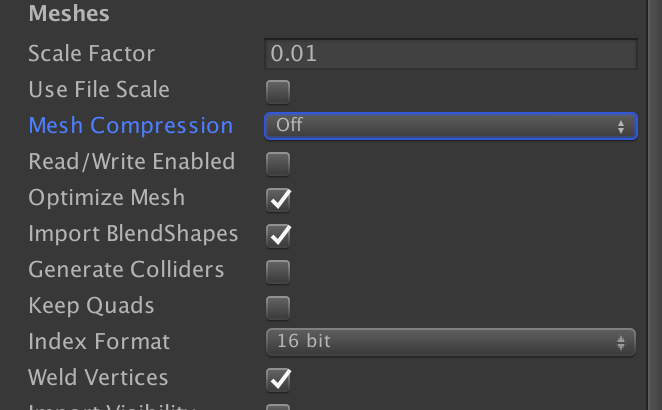Tick the Read/Write Enabled checkbox
The image size is (662, 410).
[278, 163]
